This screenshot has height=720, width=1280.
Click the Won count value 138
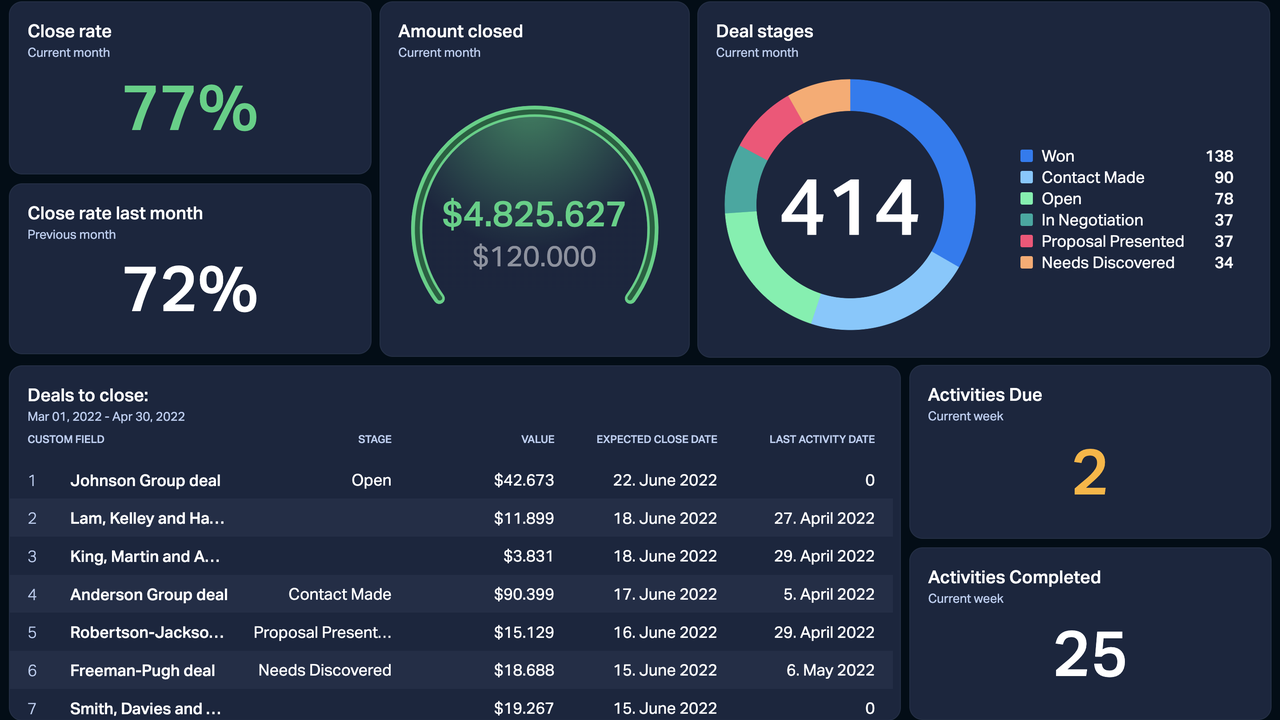(1222, 156)
